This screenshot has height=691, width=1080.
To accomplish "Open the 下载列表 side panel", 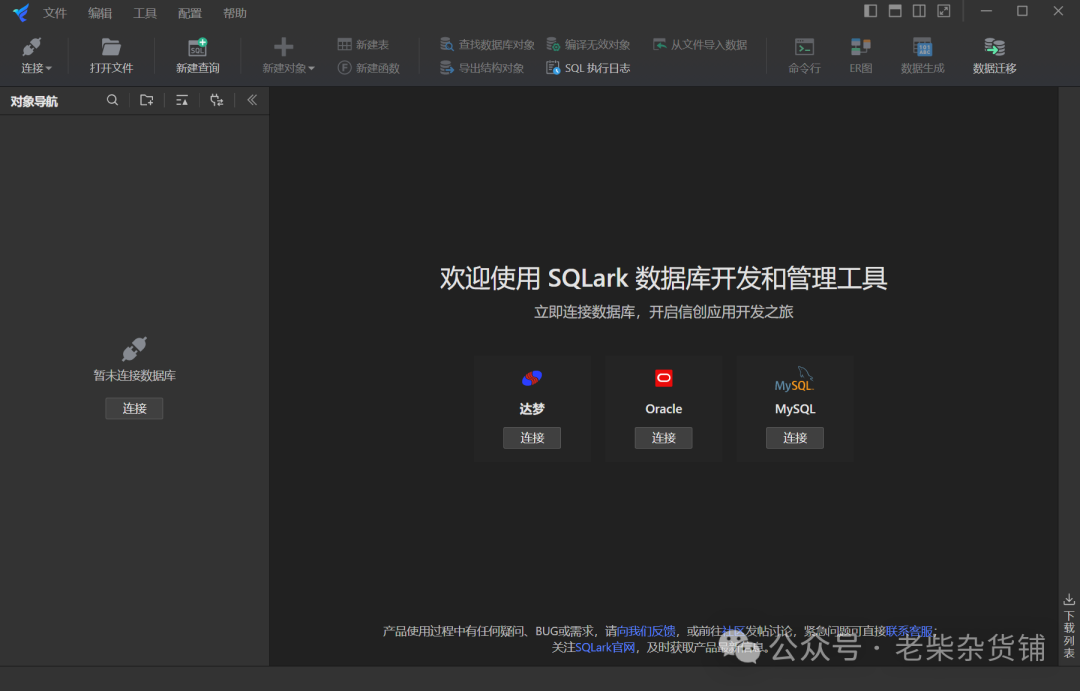I will click(x=1069, y=626).
